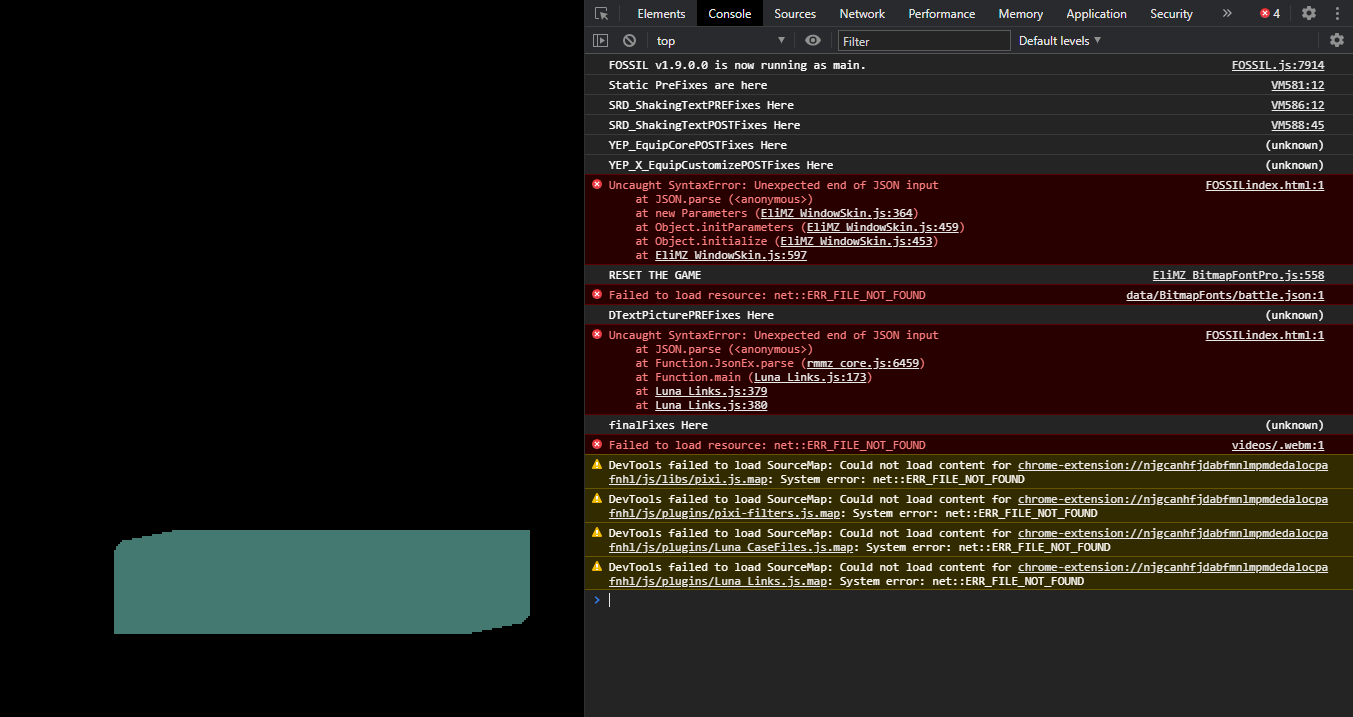Open the Application tab
The image size is (1353, 717).
point(1096,14)
